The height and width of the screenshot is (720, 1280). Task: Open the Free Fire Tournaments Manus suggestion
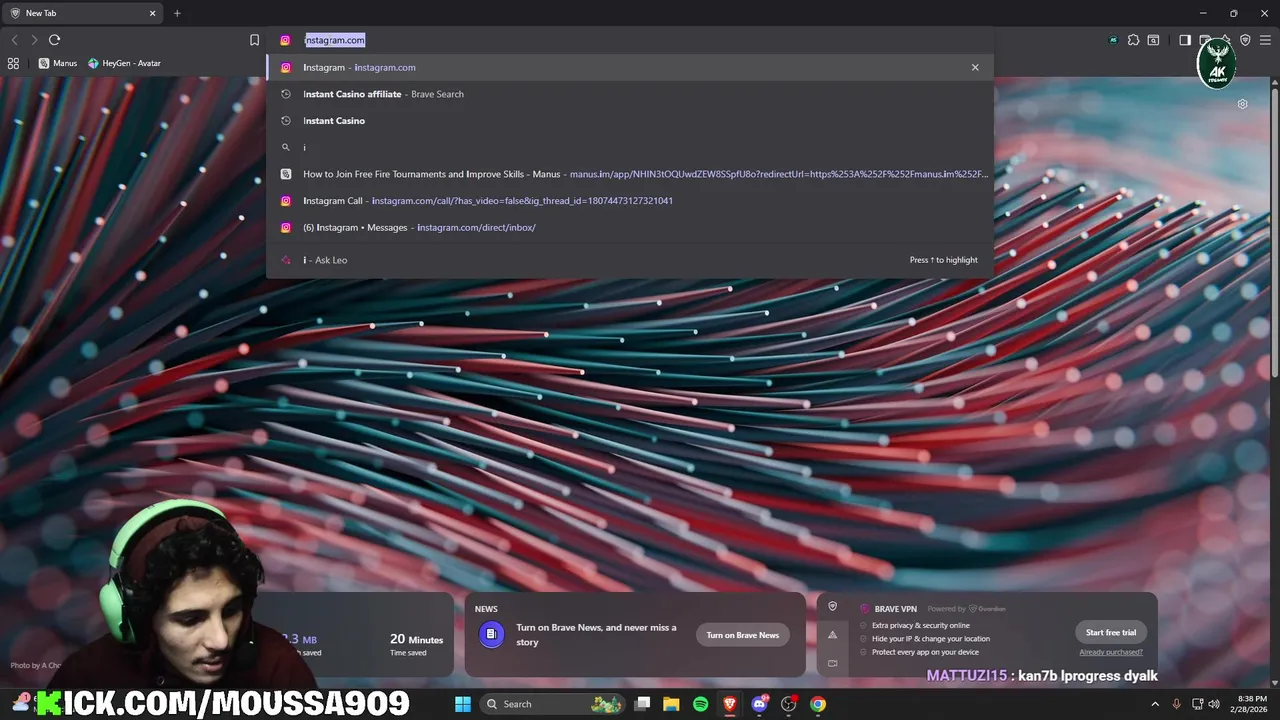click(630, 174)
